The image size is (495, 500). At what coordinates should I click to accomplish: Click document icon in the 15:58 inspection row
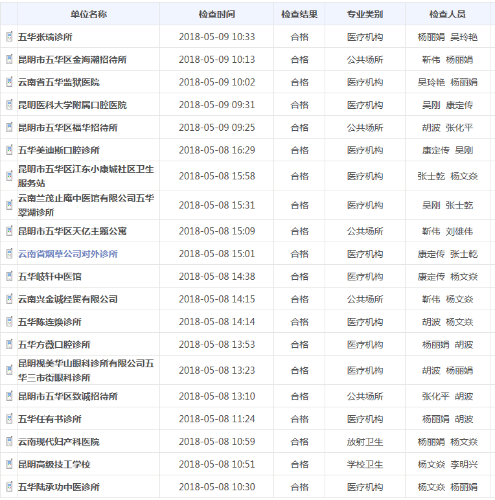tap(9, 176)
